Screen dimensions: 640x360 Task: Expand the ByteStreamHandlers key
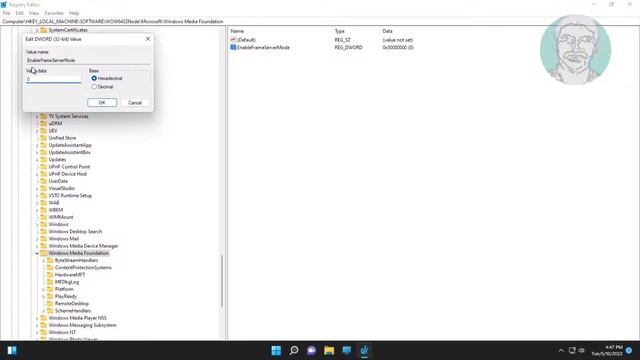click(44, 260)
